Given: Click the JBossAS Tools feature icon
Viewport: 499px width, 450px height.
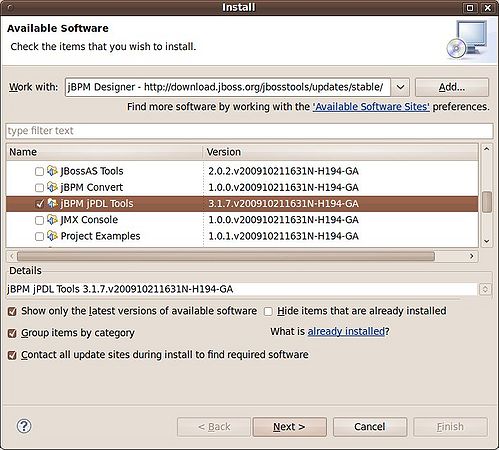Looking at the screenshot, I should (x=52, y=171).
